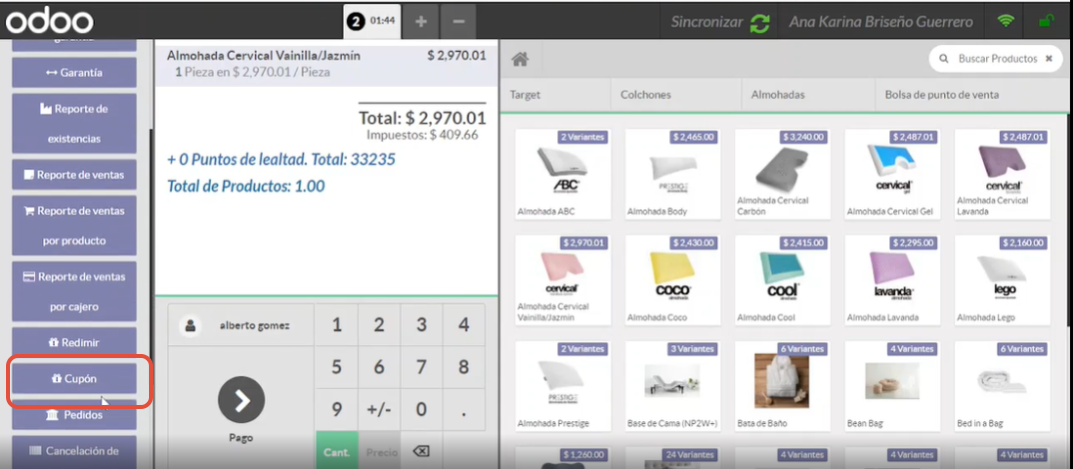Open the Target category
Image resolution: width=1073 pixels, height=469 pixels.
pos(556,95)
